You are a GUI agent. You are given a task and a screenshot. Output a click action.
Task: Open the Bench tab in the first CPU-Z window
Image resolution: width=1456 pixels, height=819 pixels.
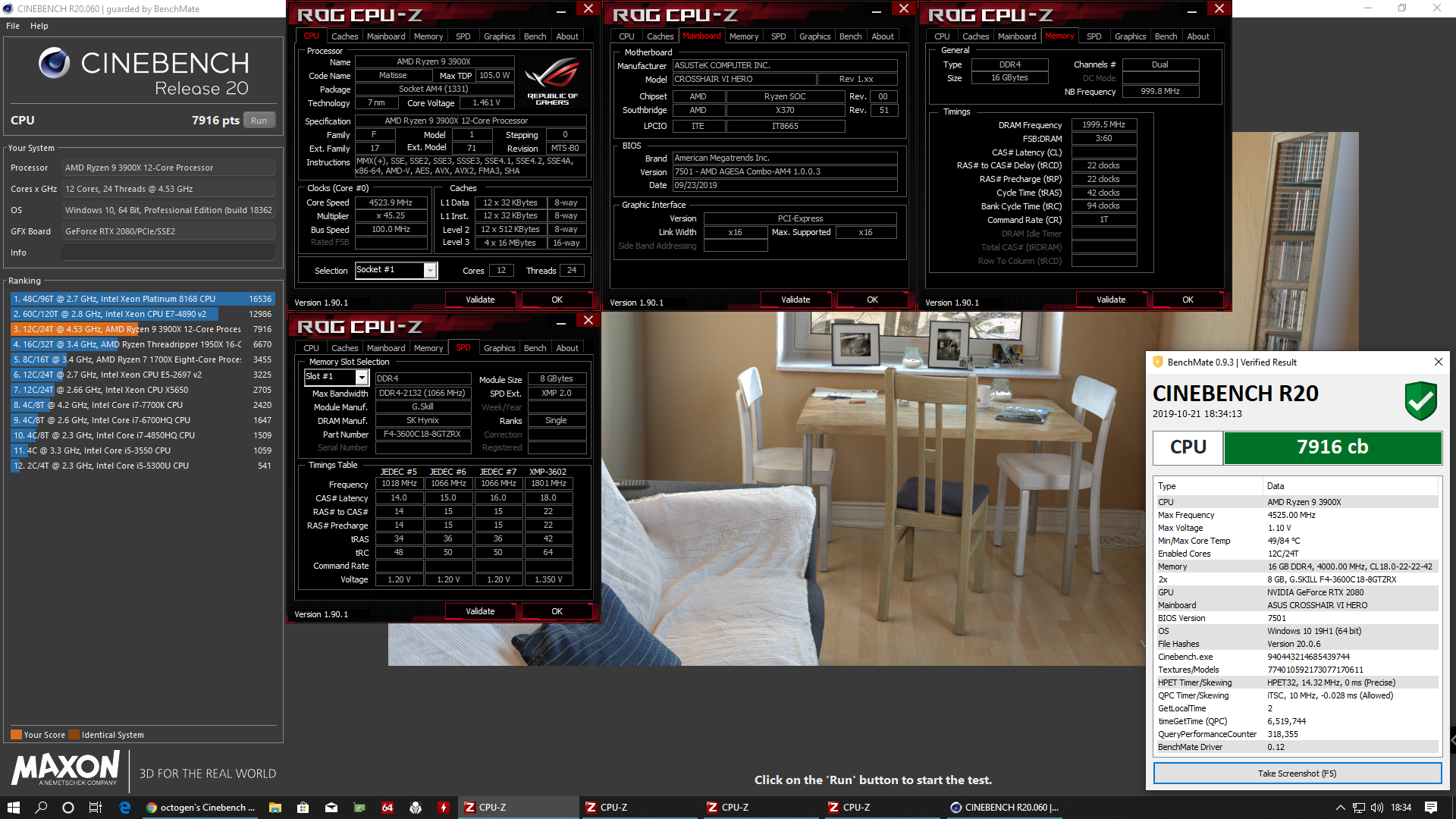535,36
